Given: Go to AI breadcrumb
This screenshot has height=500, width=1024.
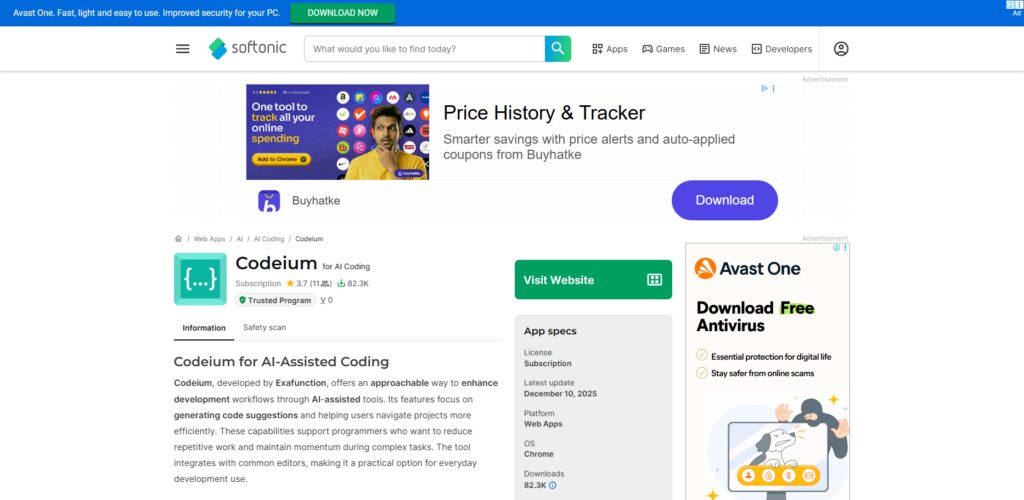Looking at the screenshot, I should [240, 239].
